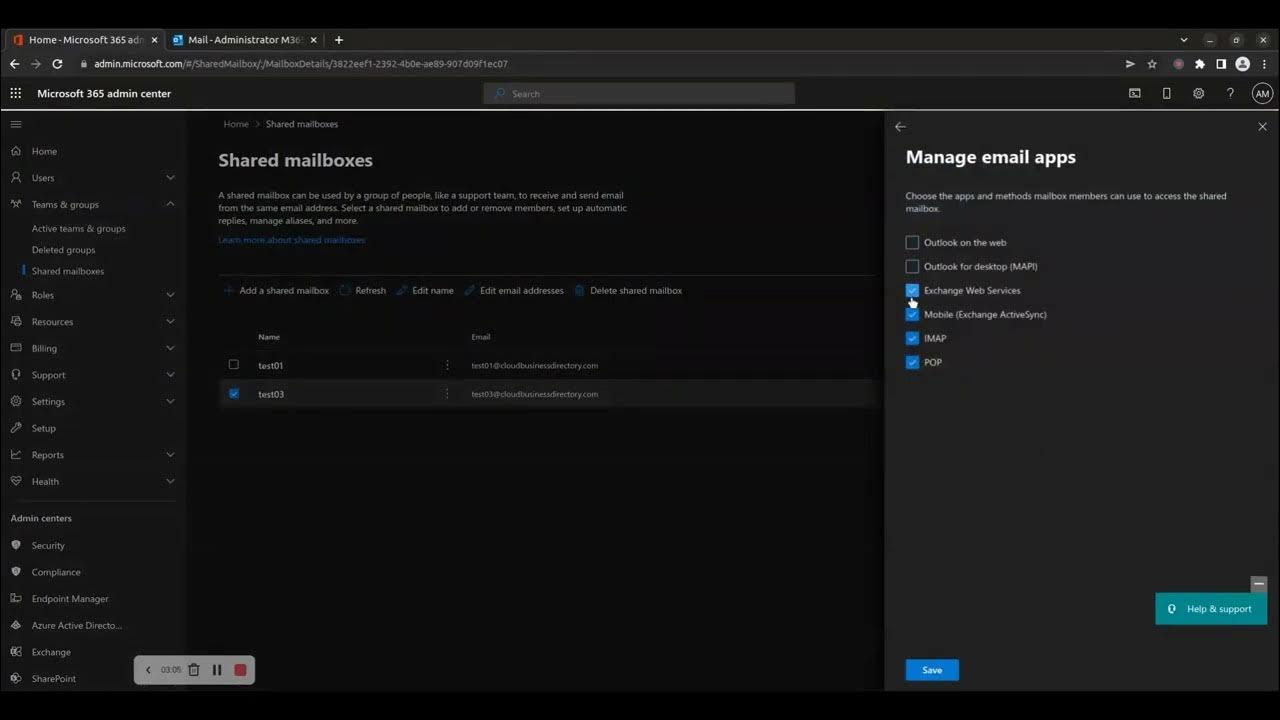The width and height of the screenshot is (1280, 720).
Task: Open Active teams & groups
Action: coord(78,228)
